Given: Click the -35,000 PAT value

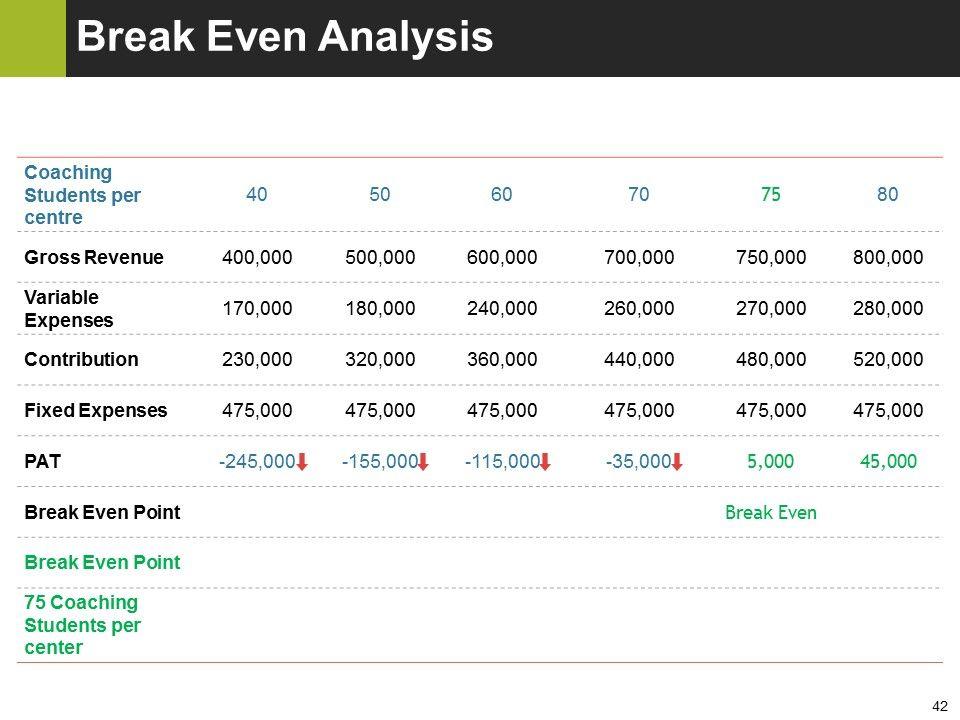Looking at the screenshot, I should tap(639, 462).
